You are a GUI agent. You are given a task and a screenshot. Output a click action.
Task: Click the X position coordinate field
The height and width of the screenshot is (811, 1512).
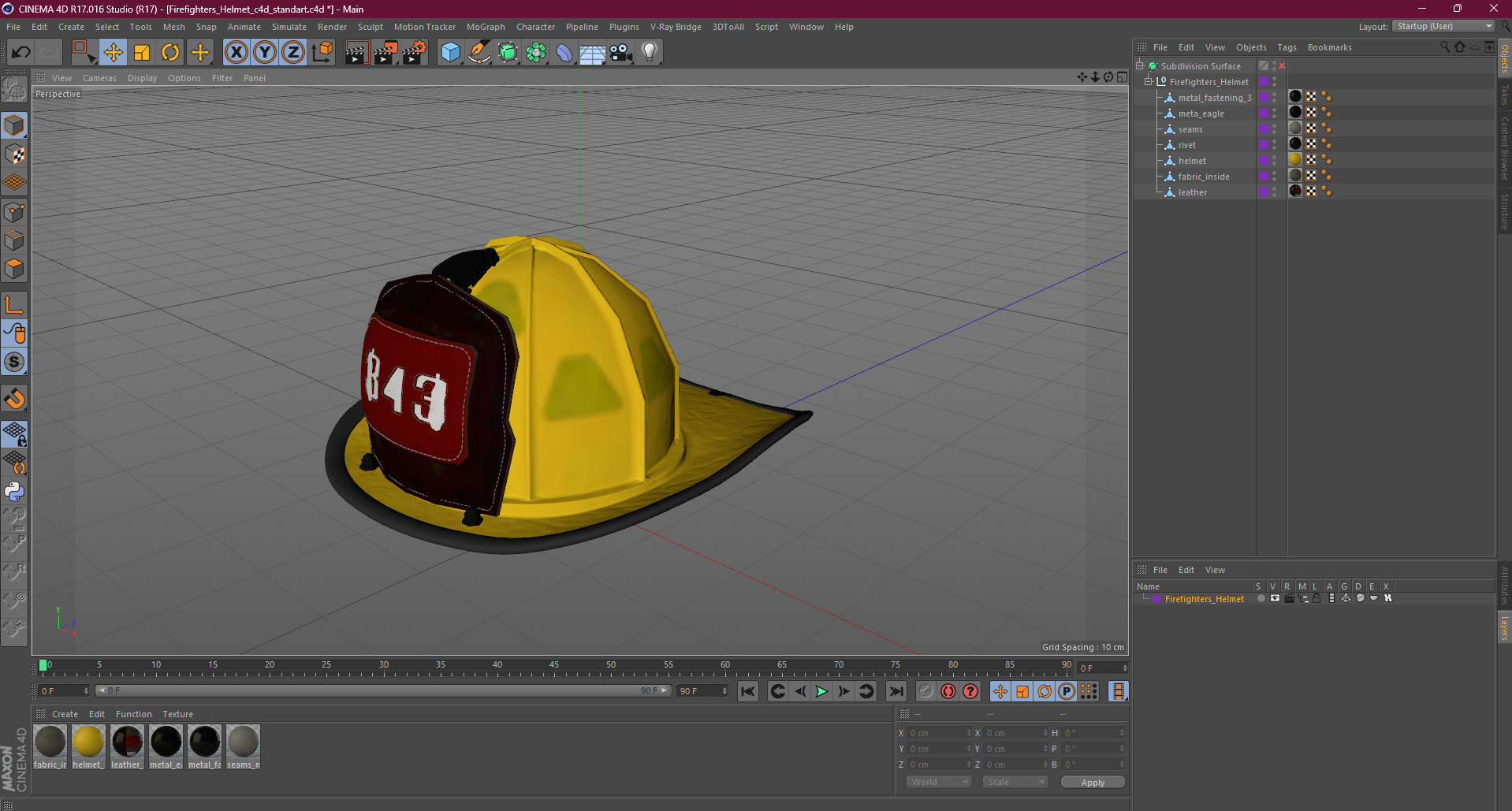coord(940,733)
